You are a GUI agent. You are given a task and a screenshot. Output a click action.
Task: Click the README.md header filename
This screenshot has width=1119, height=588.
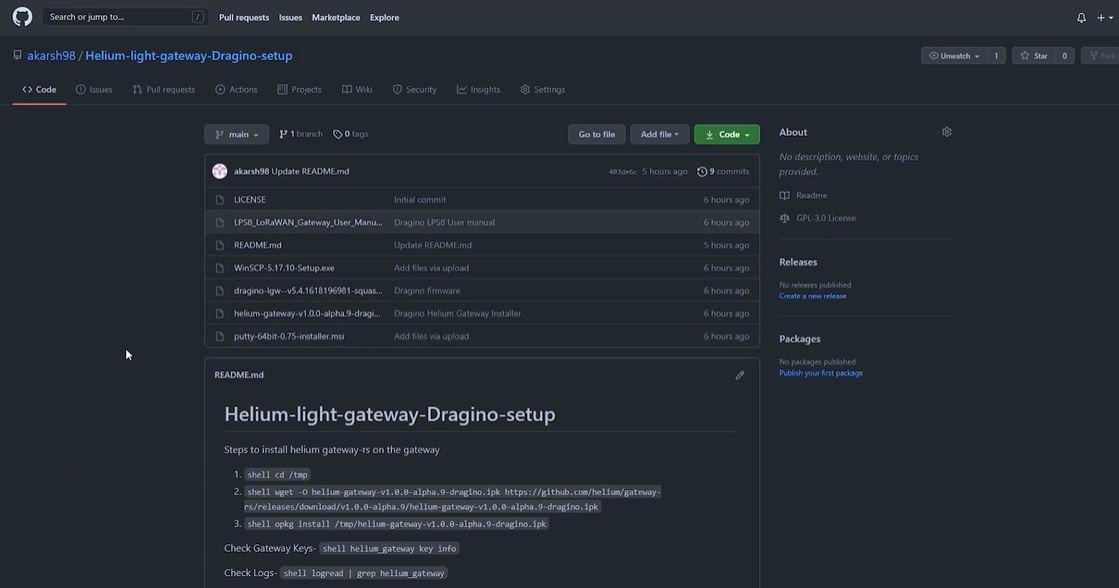239,375
